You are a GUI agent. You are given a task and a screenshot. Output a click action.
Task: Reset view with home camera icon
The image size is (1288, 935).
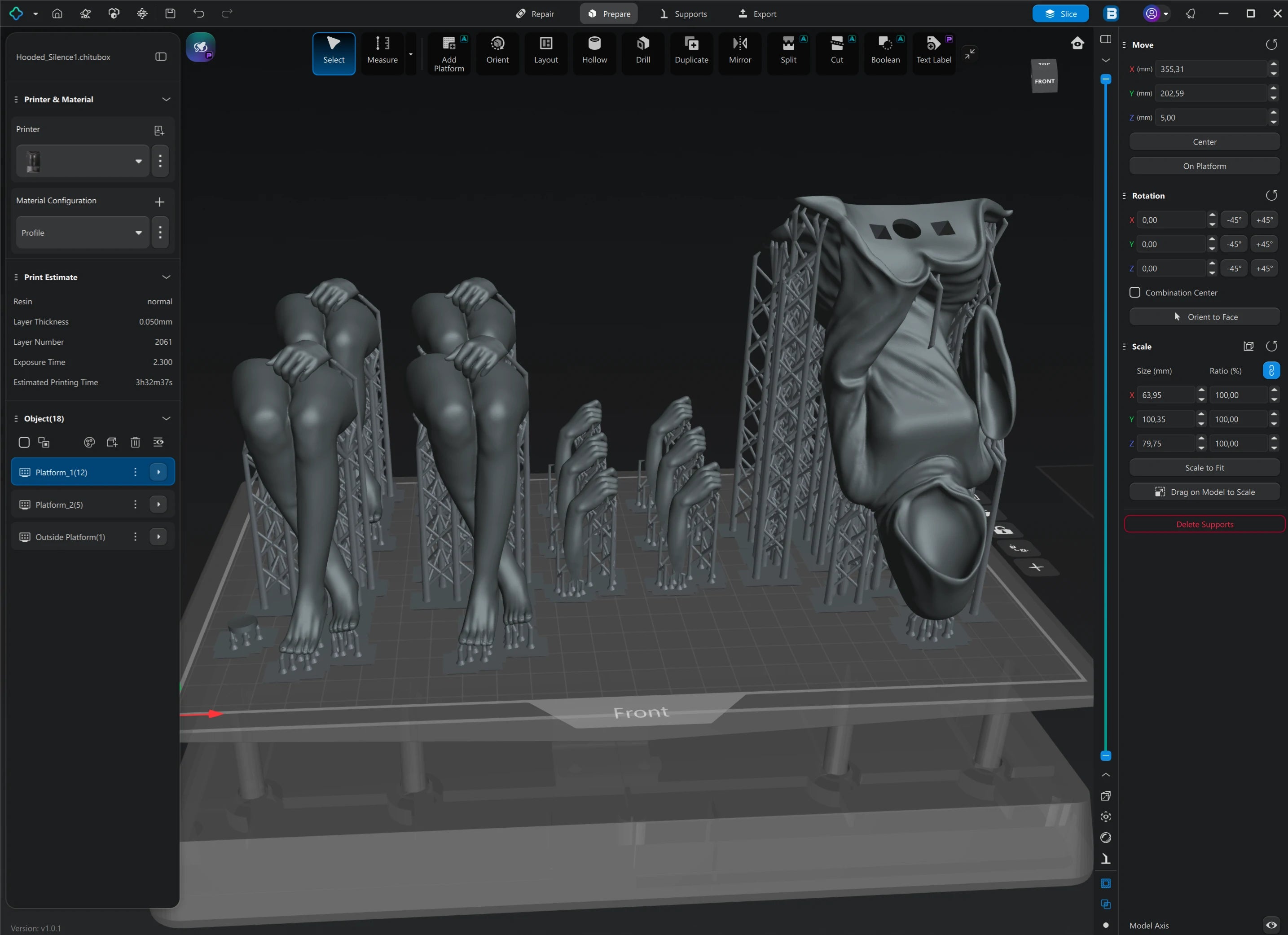click(x=1077, y=44)
